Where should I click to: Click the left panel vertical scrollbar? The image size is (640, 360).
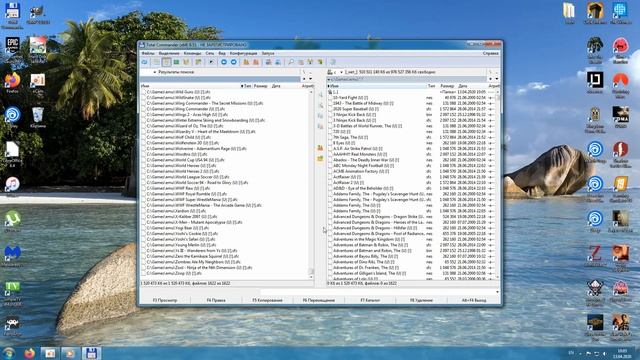tap(311, 184)
